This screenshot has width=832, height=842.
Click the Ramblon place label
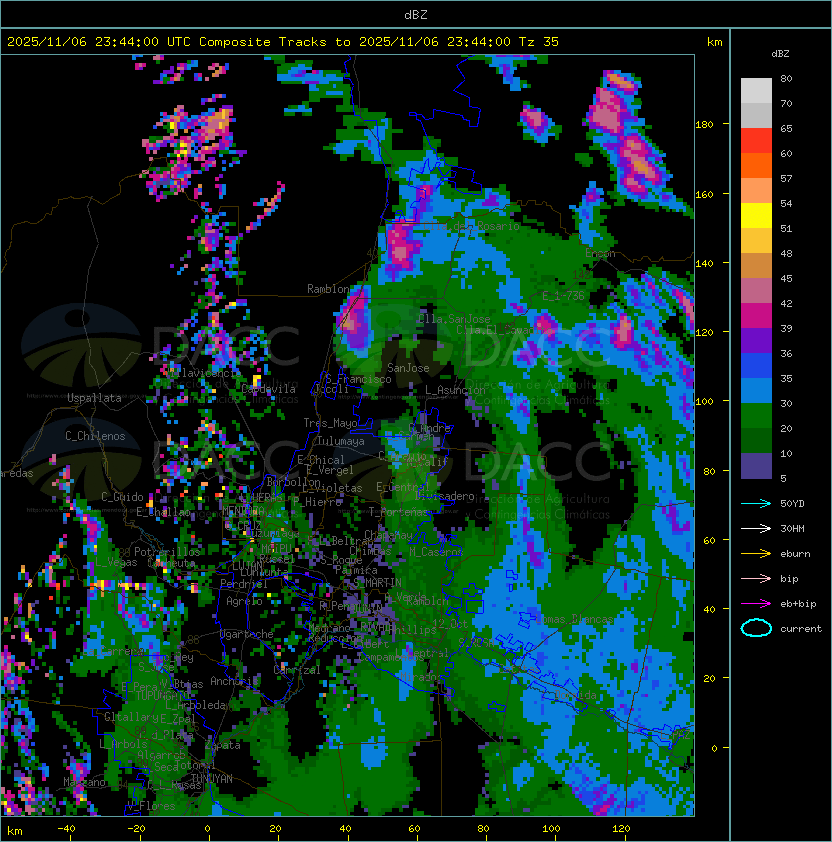point(328,289)
